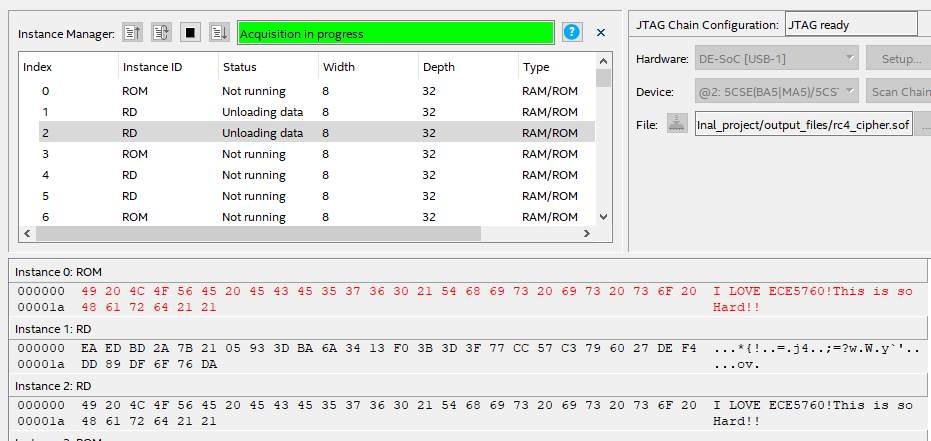The image size is (931, 441).
Task: Click Write Data to In-System Memory icon
Action: (x=219, y=33)
